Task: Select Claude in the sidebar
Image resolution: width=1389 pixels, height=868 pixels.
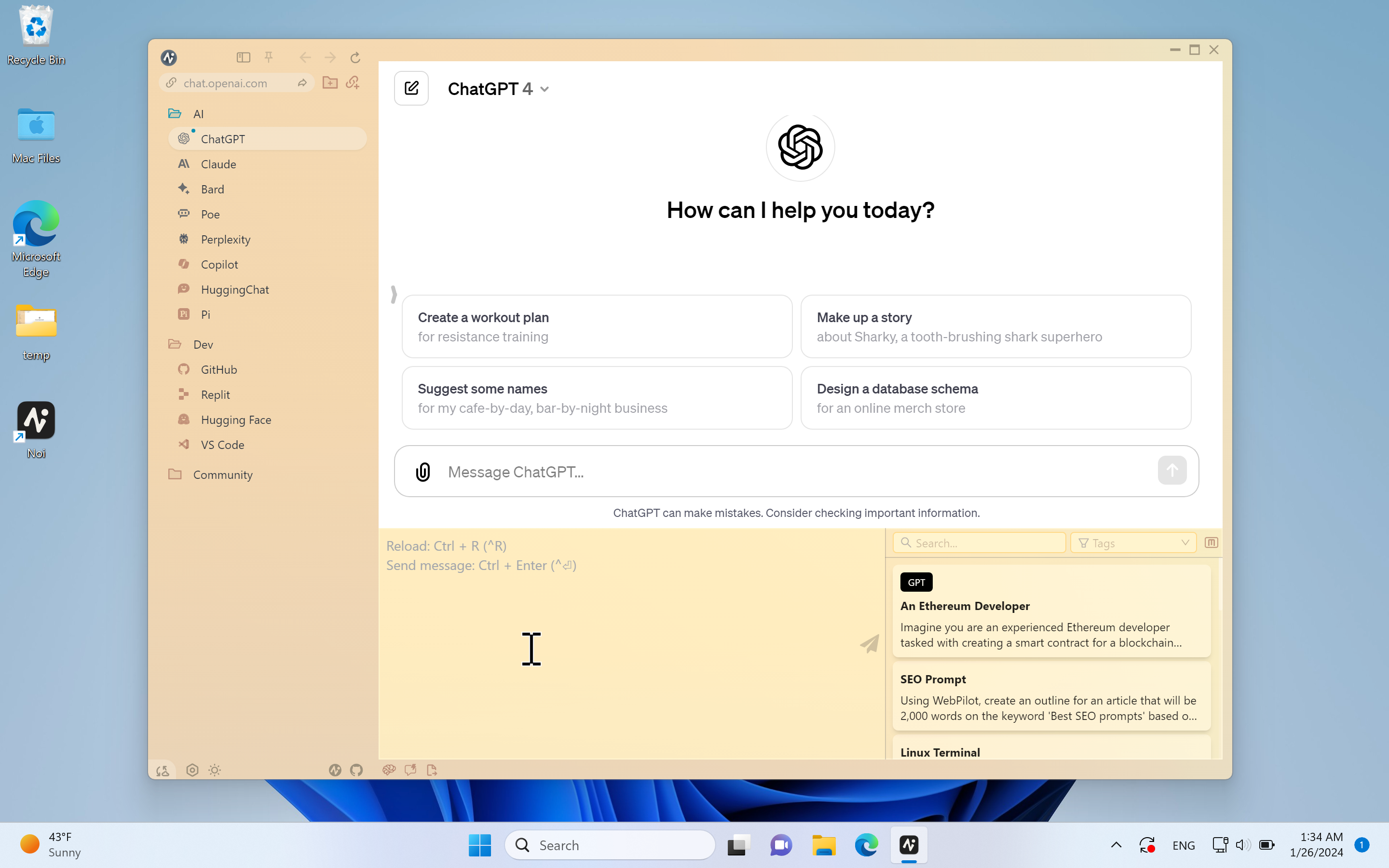Action: pos(218,164)
